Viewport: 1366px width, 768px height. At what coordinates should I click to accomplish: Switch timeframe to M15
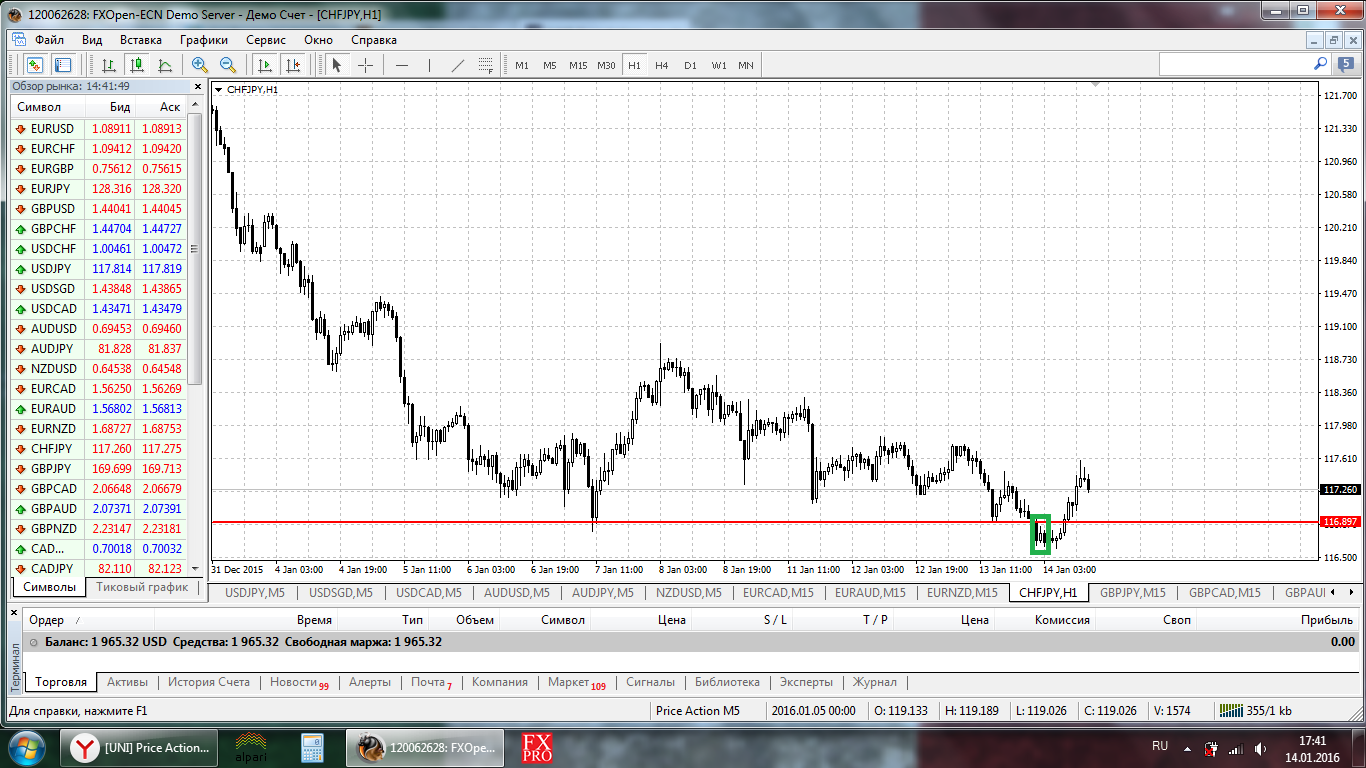click(x=578, y=65)
